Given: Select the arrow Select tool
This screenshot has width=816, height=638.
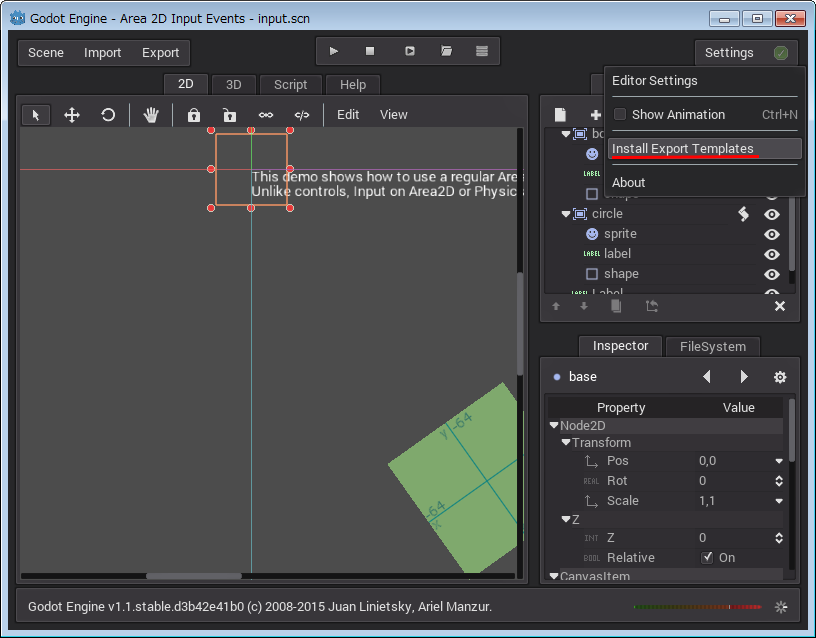Looking at the screenshot, I should 36,115.
